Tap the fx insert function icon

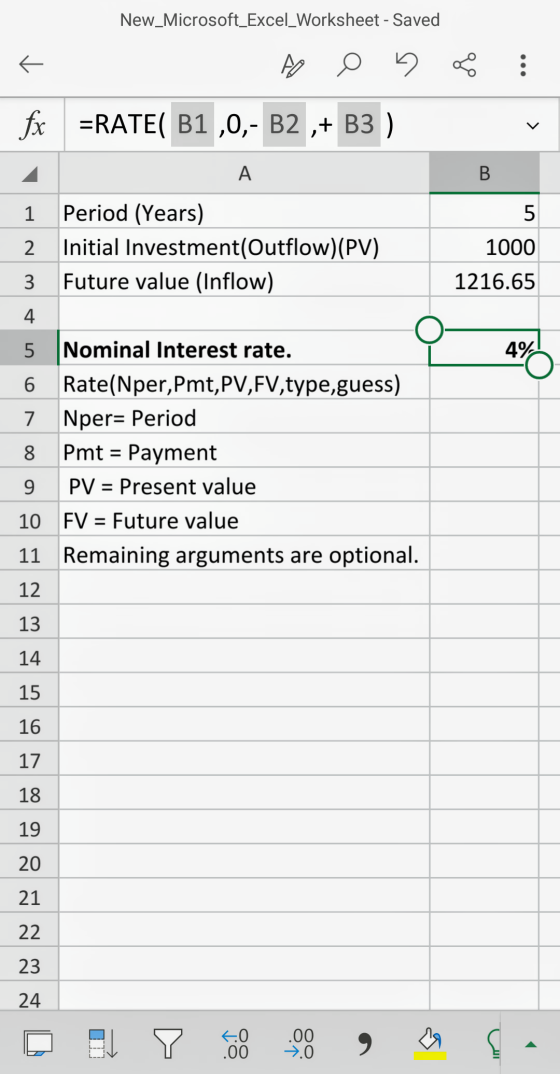click(32, 125)
